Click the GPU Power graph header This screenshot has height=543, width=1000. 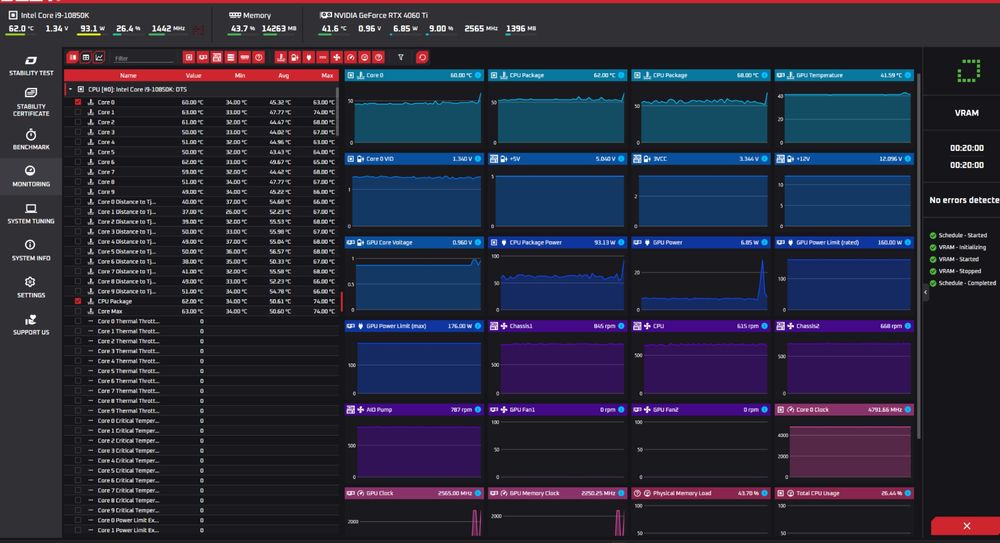pyautogui.click(x=700, y=242)
